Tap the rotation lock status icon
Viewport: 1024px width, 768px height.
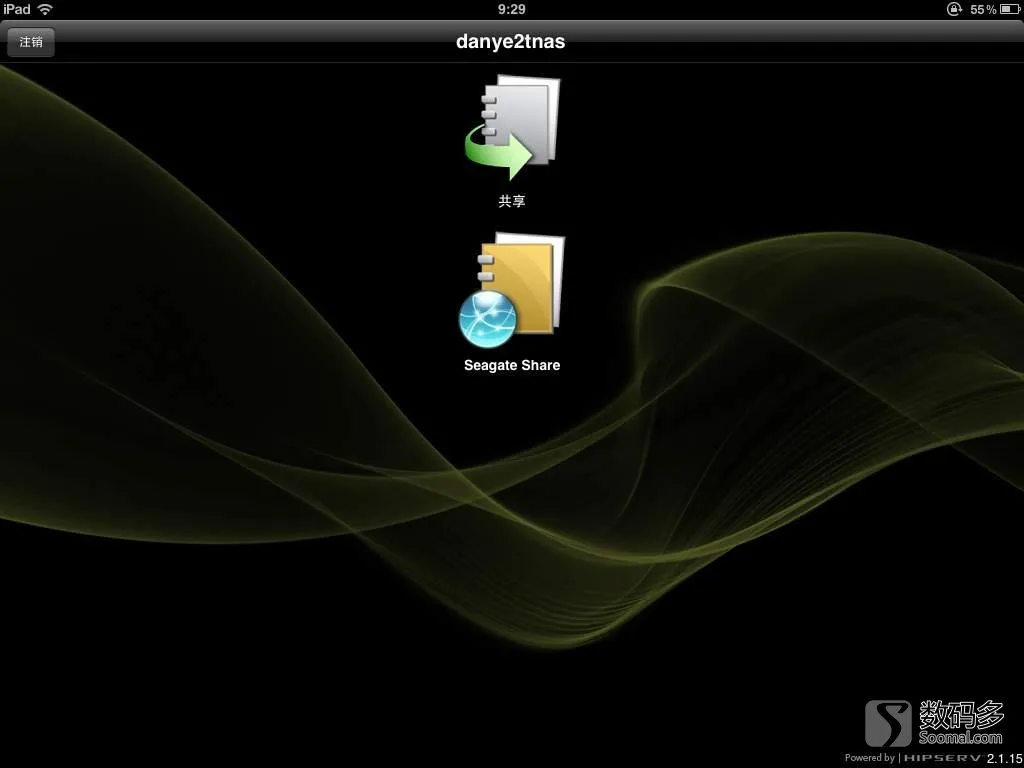pyautogui.click(x=954, y=9)
